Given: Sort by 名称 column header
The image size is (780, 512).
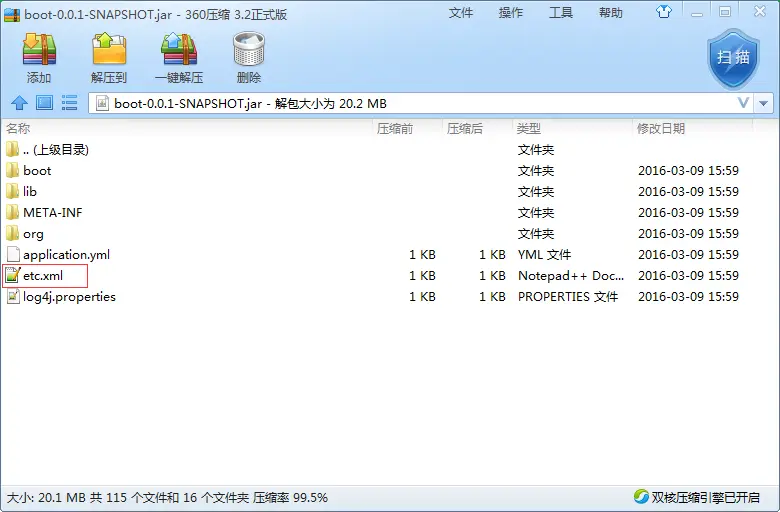Looking at the screenshot, I should (x=18, y=128).
